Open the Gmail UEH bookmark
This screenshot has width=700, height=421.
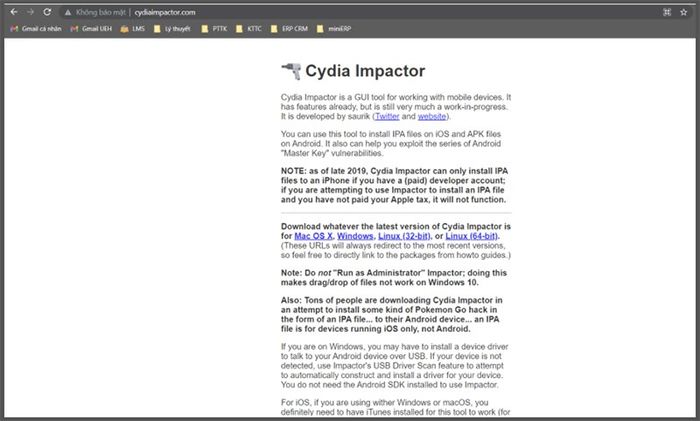tap(92, 29)
